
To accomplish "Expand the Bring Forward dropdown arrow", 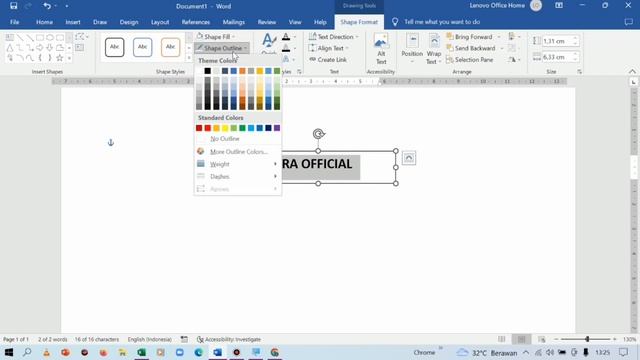I will click(499, 37).
